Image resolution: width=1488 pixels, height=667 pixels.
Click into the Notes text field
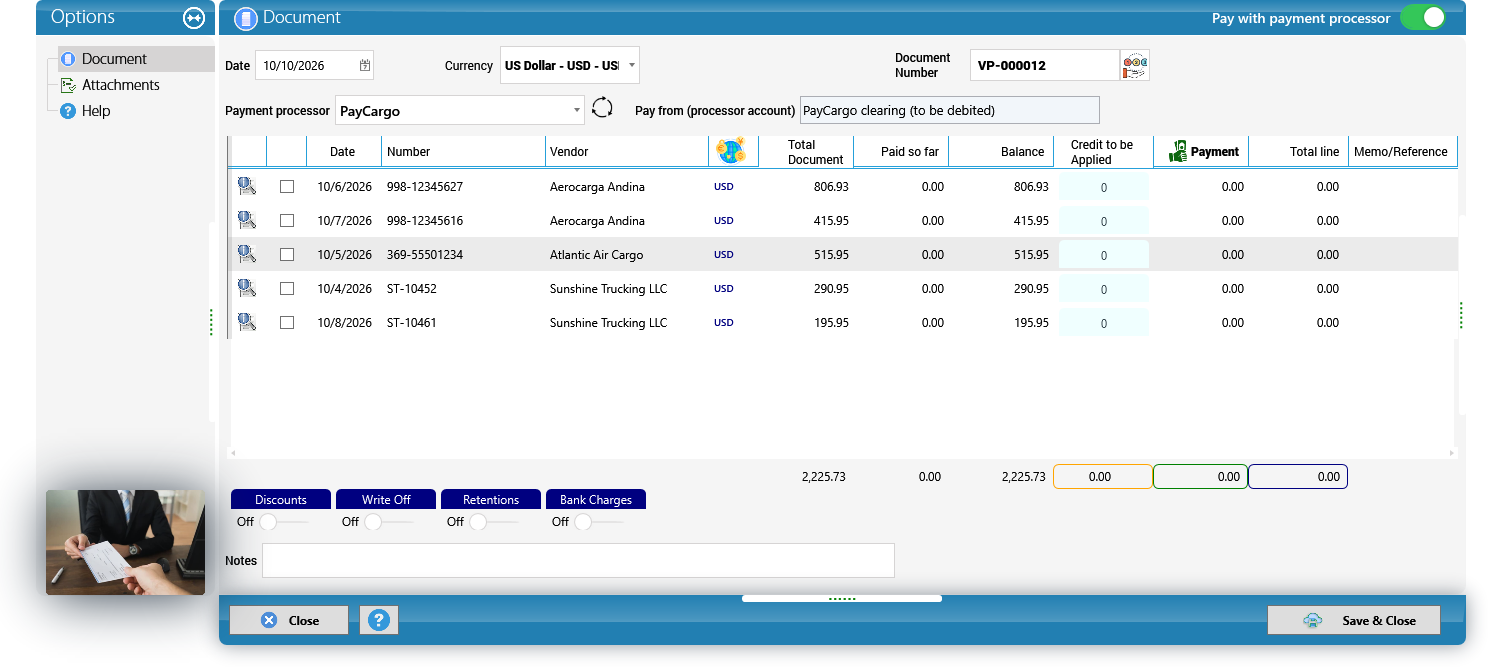578,560
